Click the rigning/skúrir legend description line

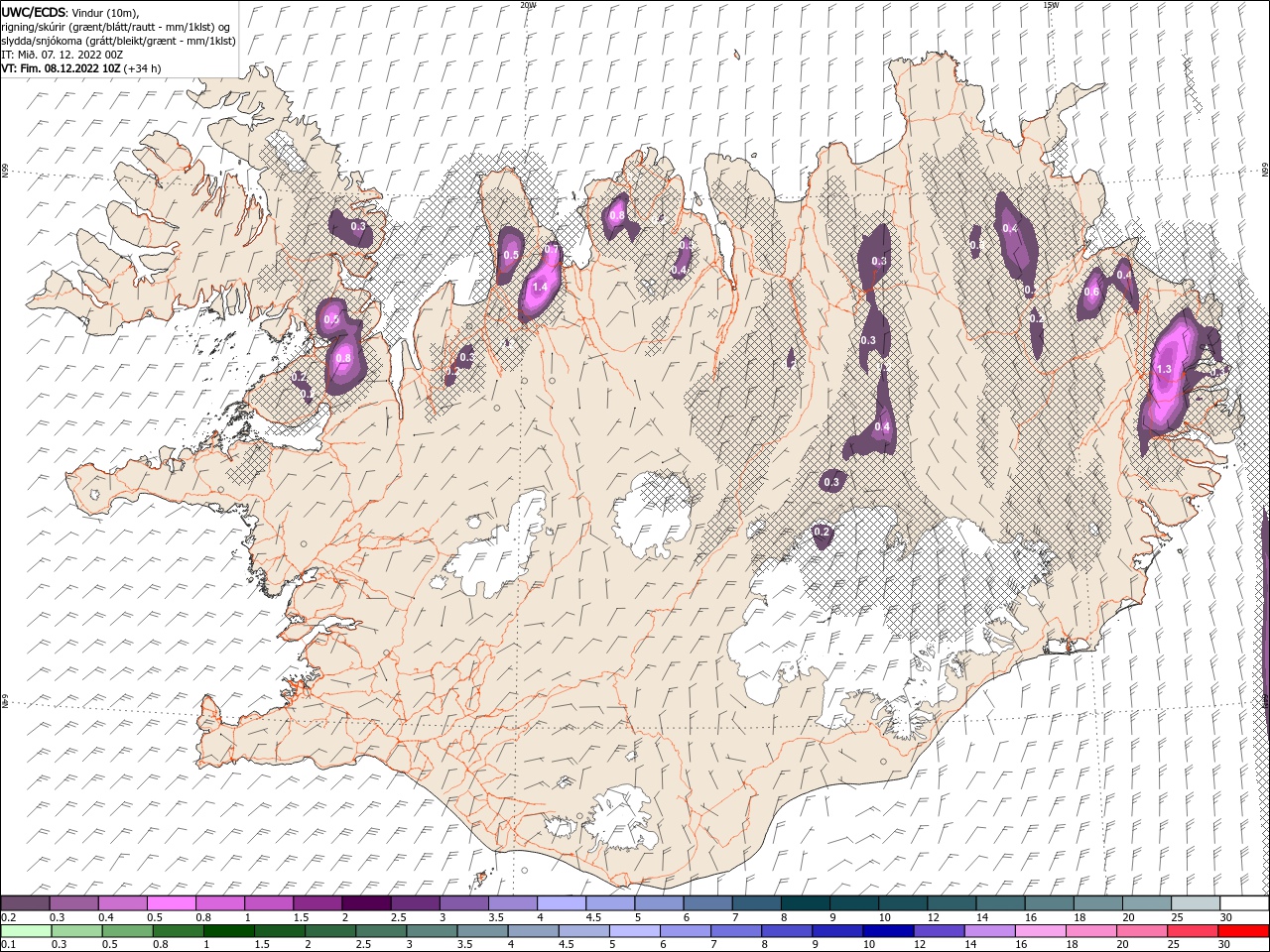[x=115, y=27]
